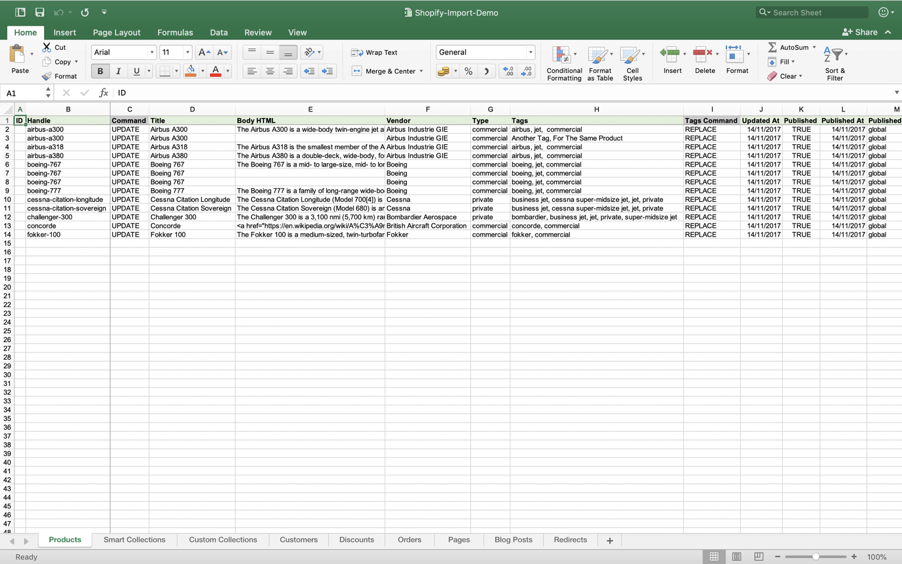
Task: Click the Decrease Indent icon
Action: click(309, 71)
